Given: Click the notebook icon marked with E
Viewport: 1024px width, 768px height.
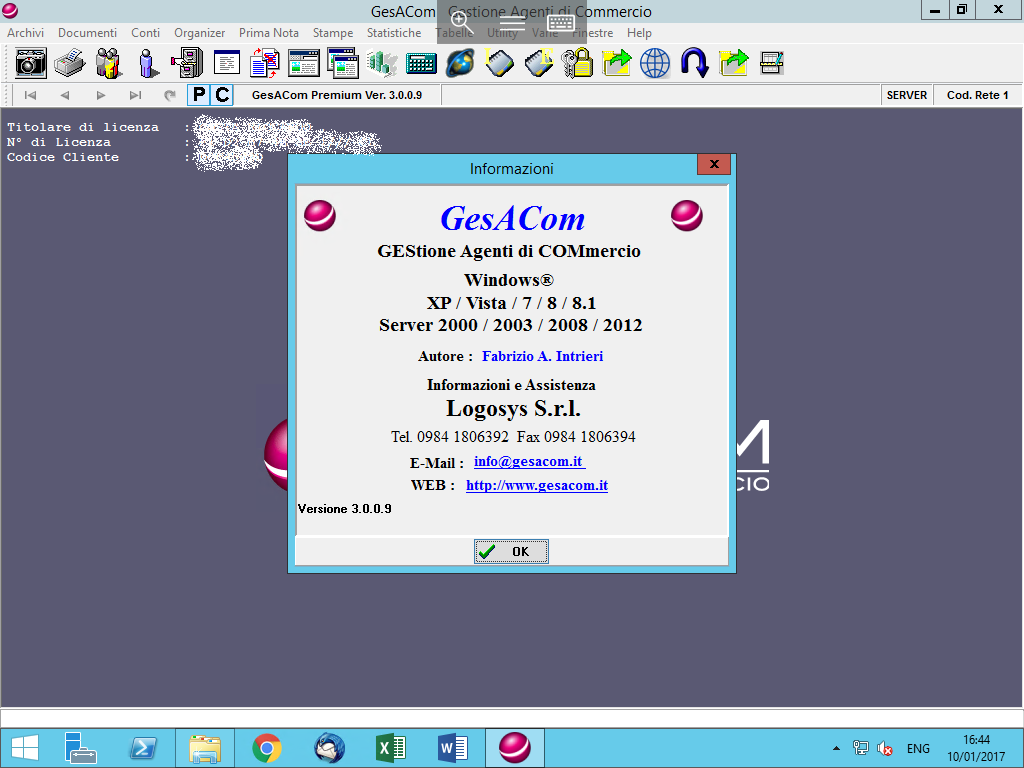Looking at the screenshot, I should [539, 63].
